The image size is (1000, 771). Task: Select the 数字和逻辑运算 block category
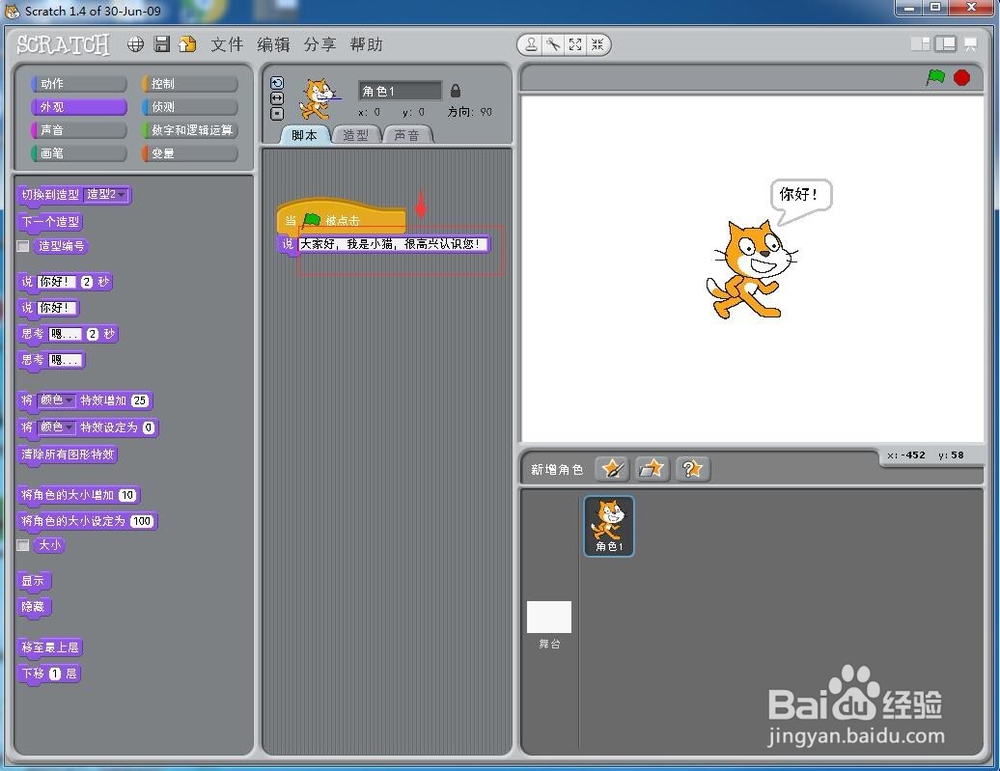click(189, 130)
